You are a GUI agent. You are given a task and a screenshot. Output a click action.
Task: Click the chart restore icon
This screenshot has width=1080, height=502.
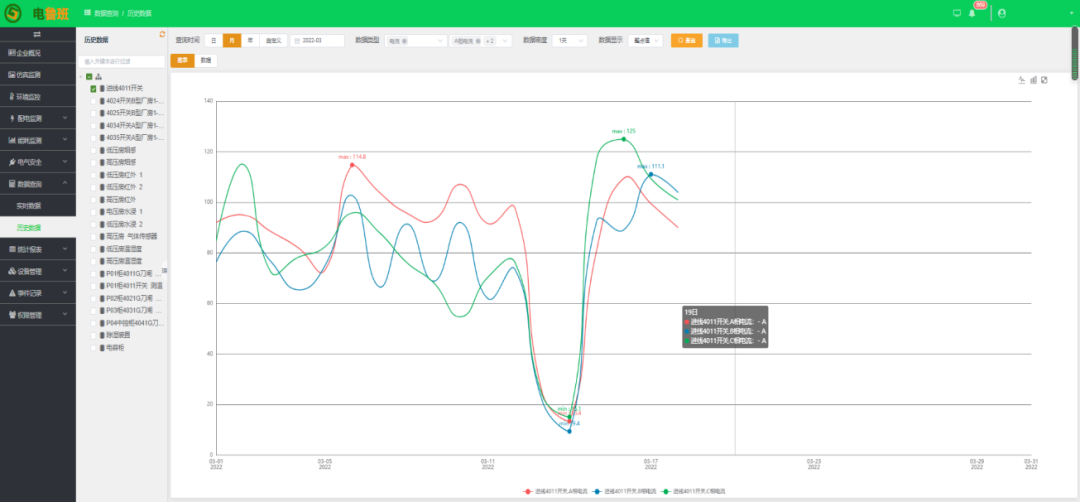tap(1044, 80)
